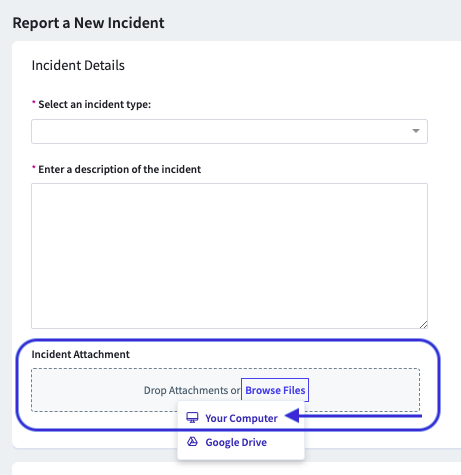The height and width of the screenshot is (475, 461).
Task: Click the Browse Files link
Action: click(x=275, y=390)
